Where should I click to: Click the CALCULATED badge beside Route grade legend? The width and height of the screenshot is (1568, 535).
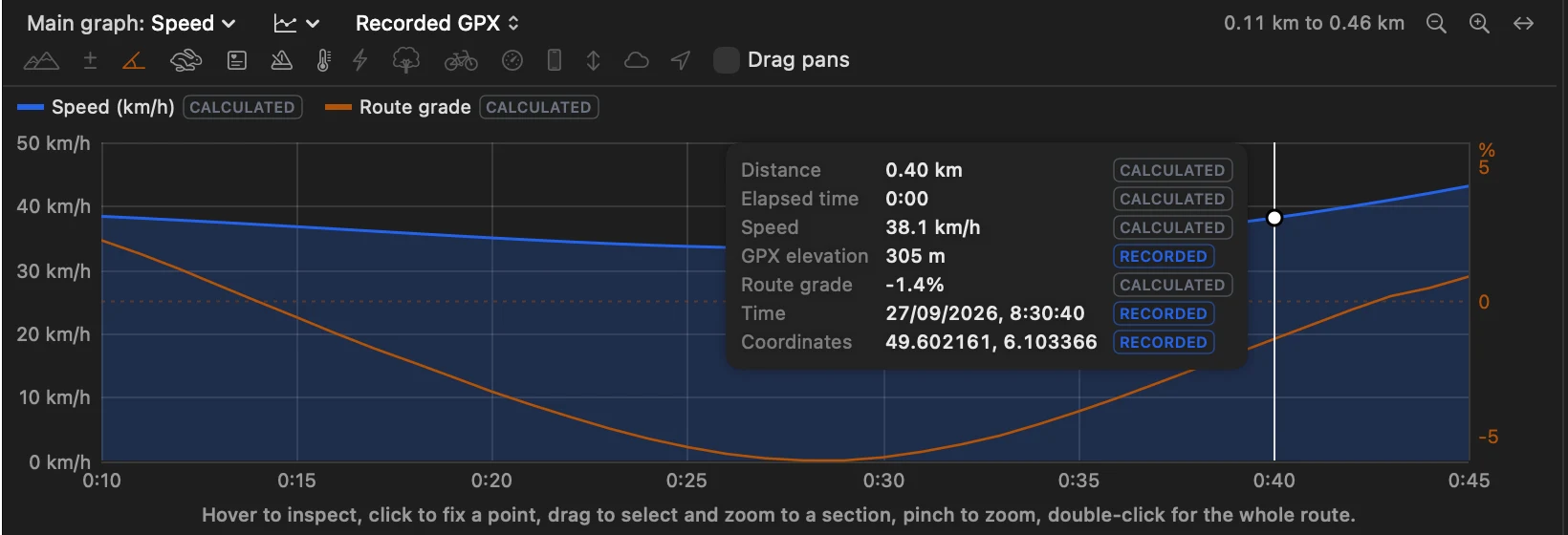click(539, 107)
